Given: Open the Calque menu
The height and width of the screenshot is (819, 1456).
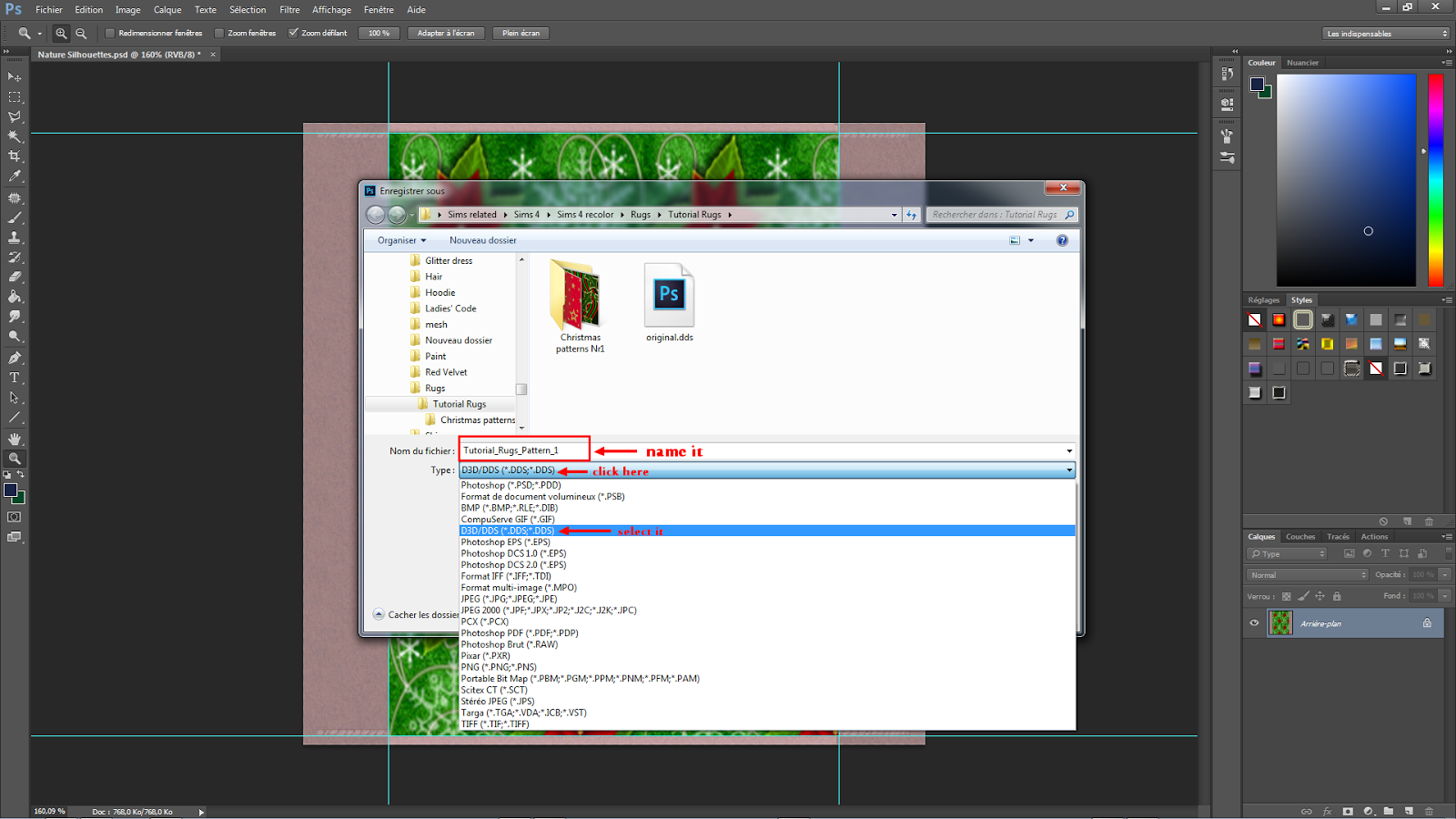Looking at the screenshot, I should pos(167,10).
